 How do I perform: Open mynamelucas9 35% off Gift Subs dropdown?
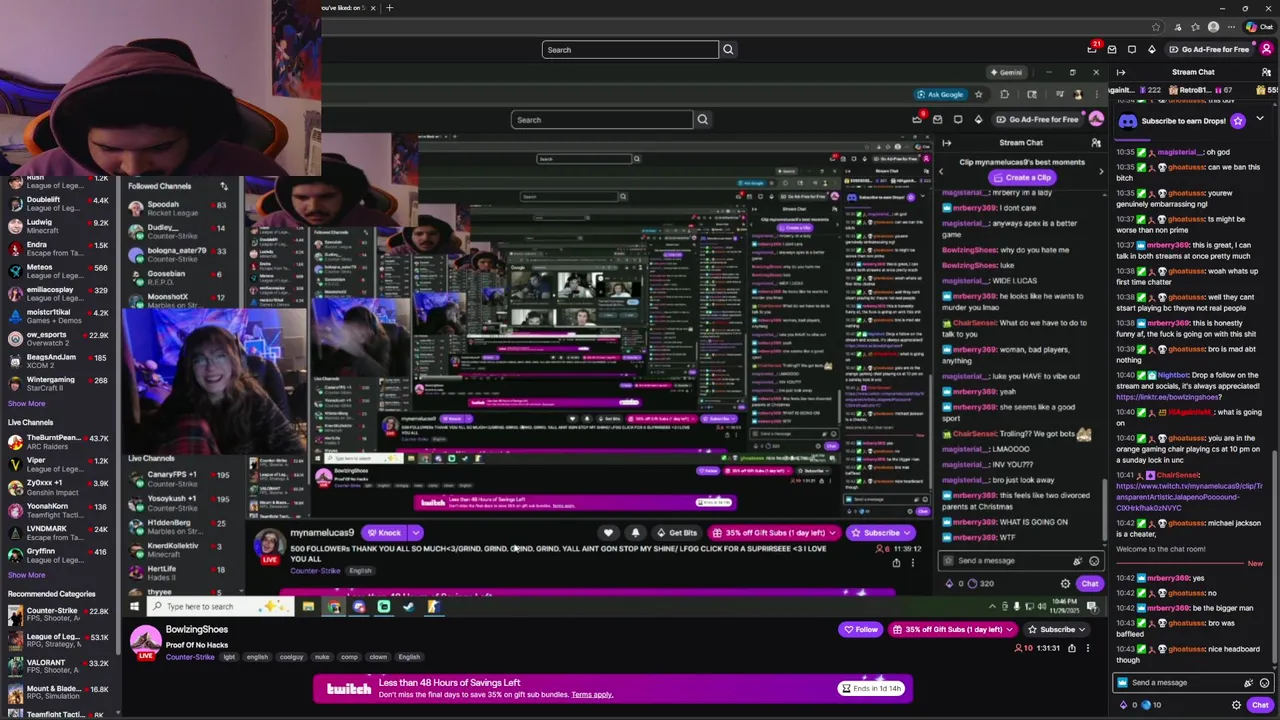[774, 533]
